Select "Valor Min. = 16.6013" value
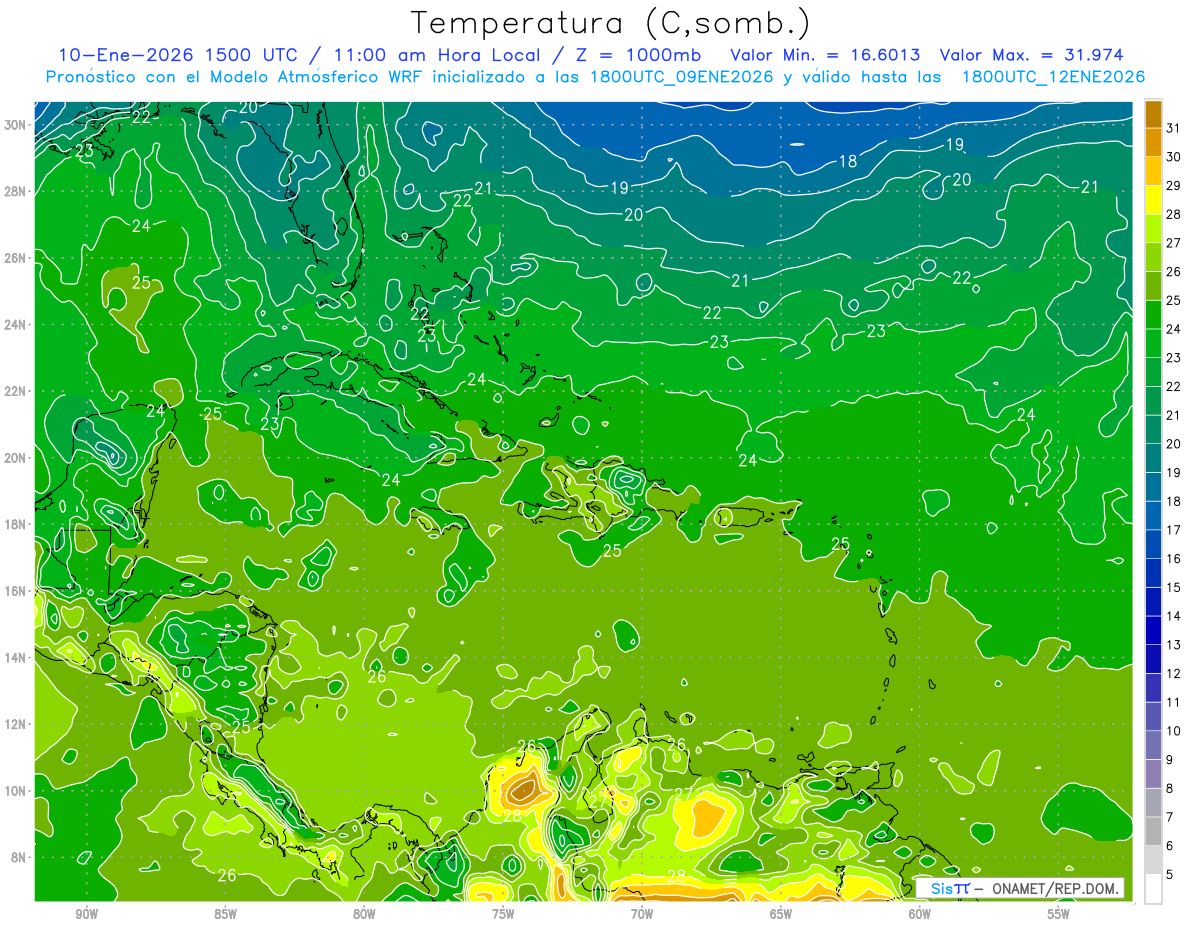This screenshot has height=927, width=1200. pyautogui.click(x=825, y=54)
